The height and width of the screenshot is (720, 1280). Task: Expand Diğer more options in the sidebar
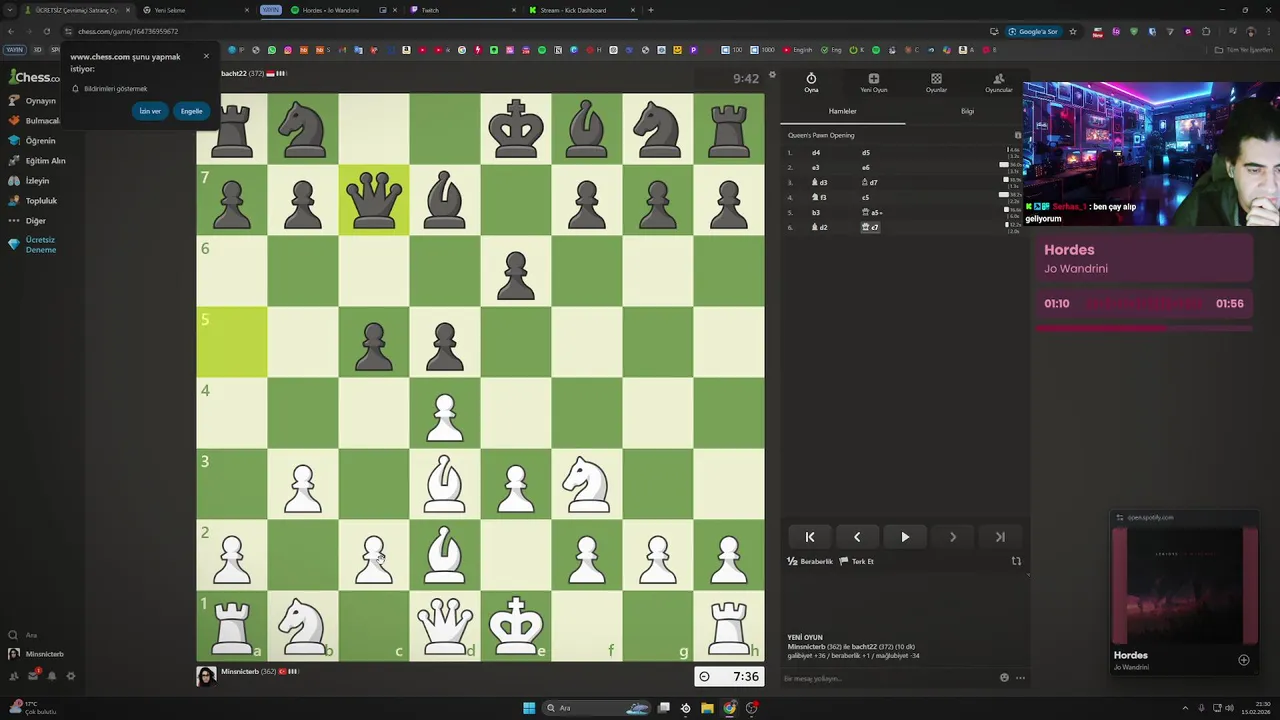(x=27, y=221)
